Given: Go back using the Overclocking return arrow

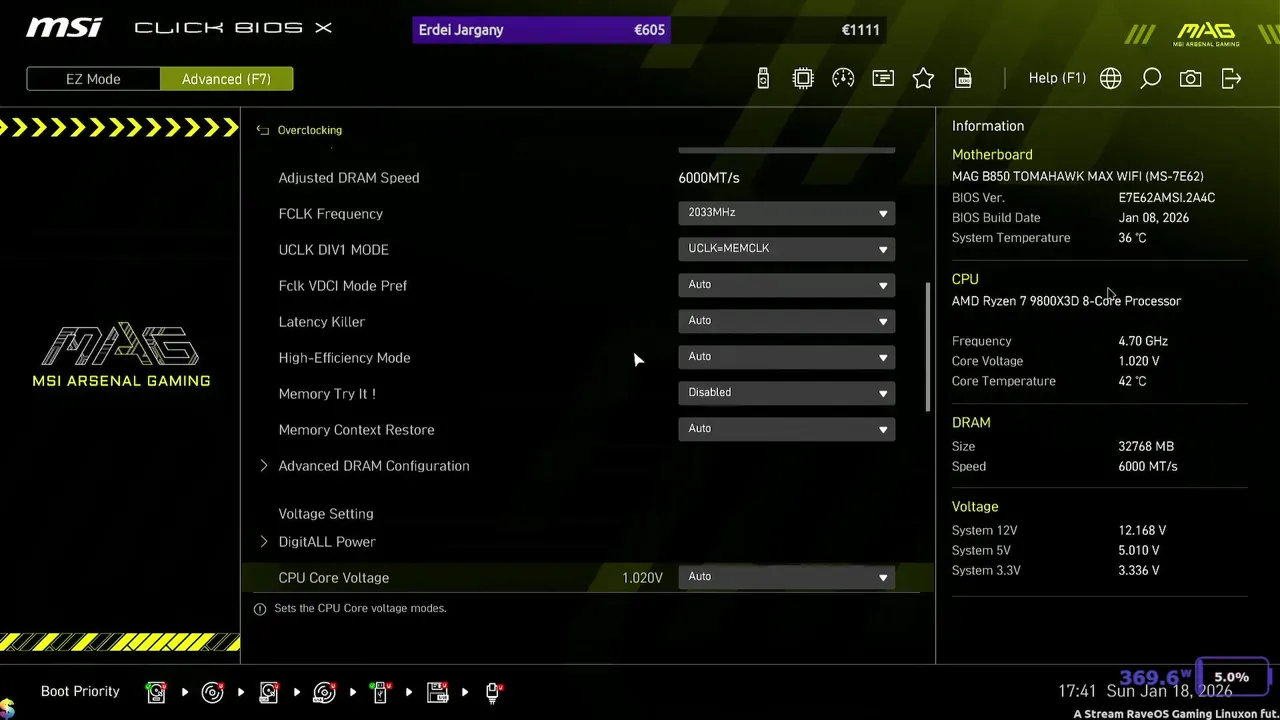Looking at the screenshot, I should [263, 130].
